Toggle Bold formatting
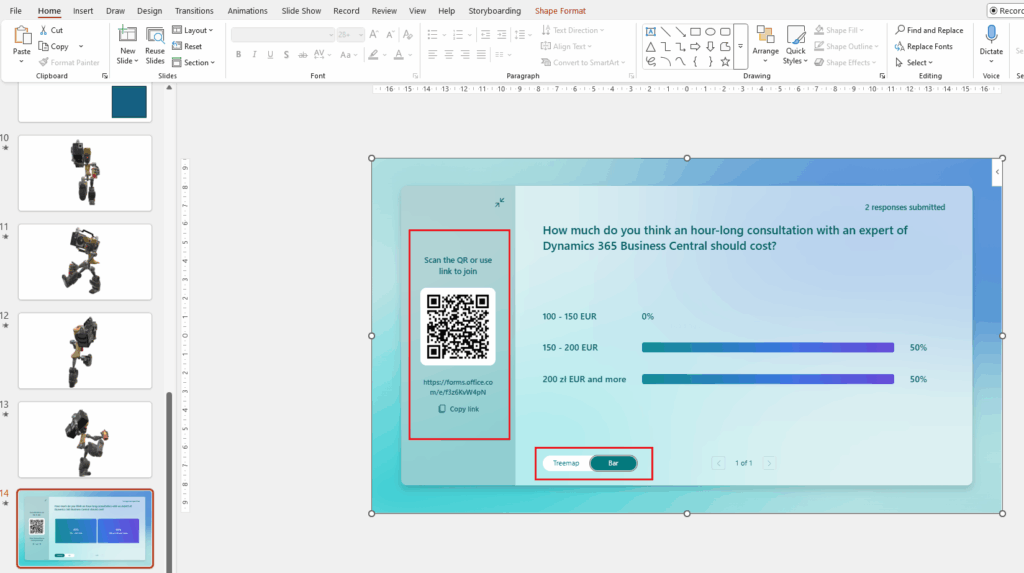This screenshot has height=573, width=1024. pos(238,55)
